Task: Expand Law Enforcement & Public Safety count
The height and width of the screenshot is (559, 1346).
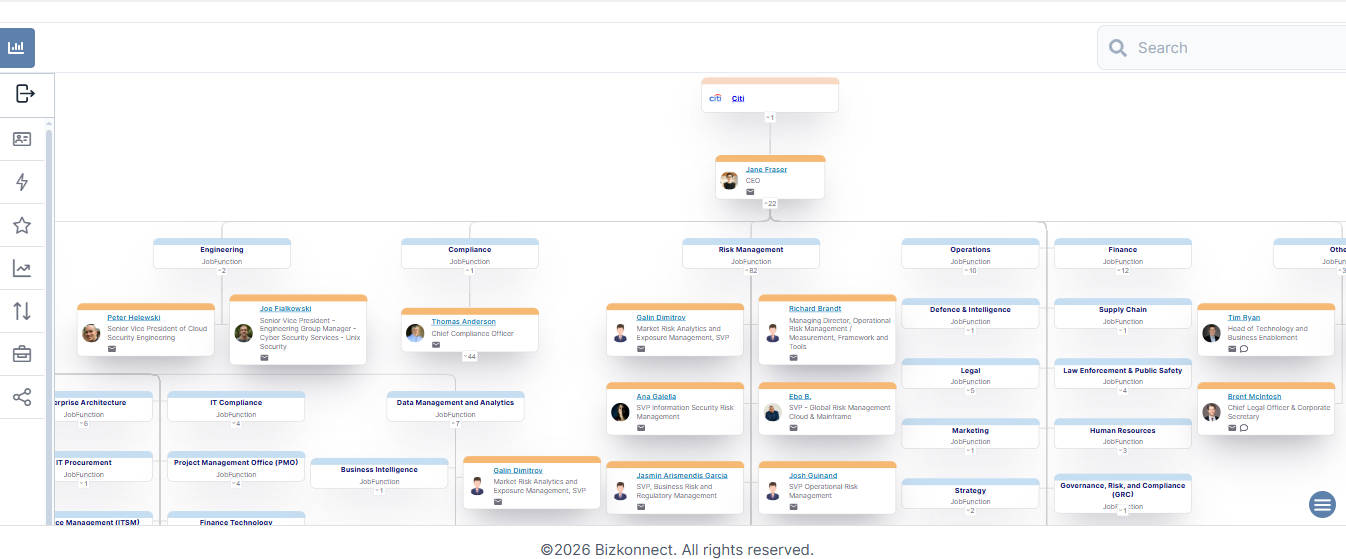Action: pyautogui.click(x=1123, y=391)
